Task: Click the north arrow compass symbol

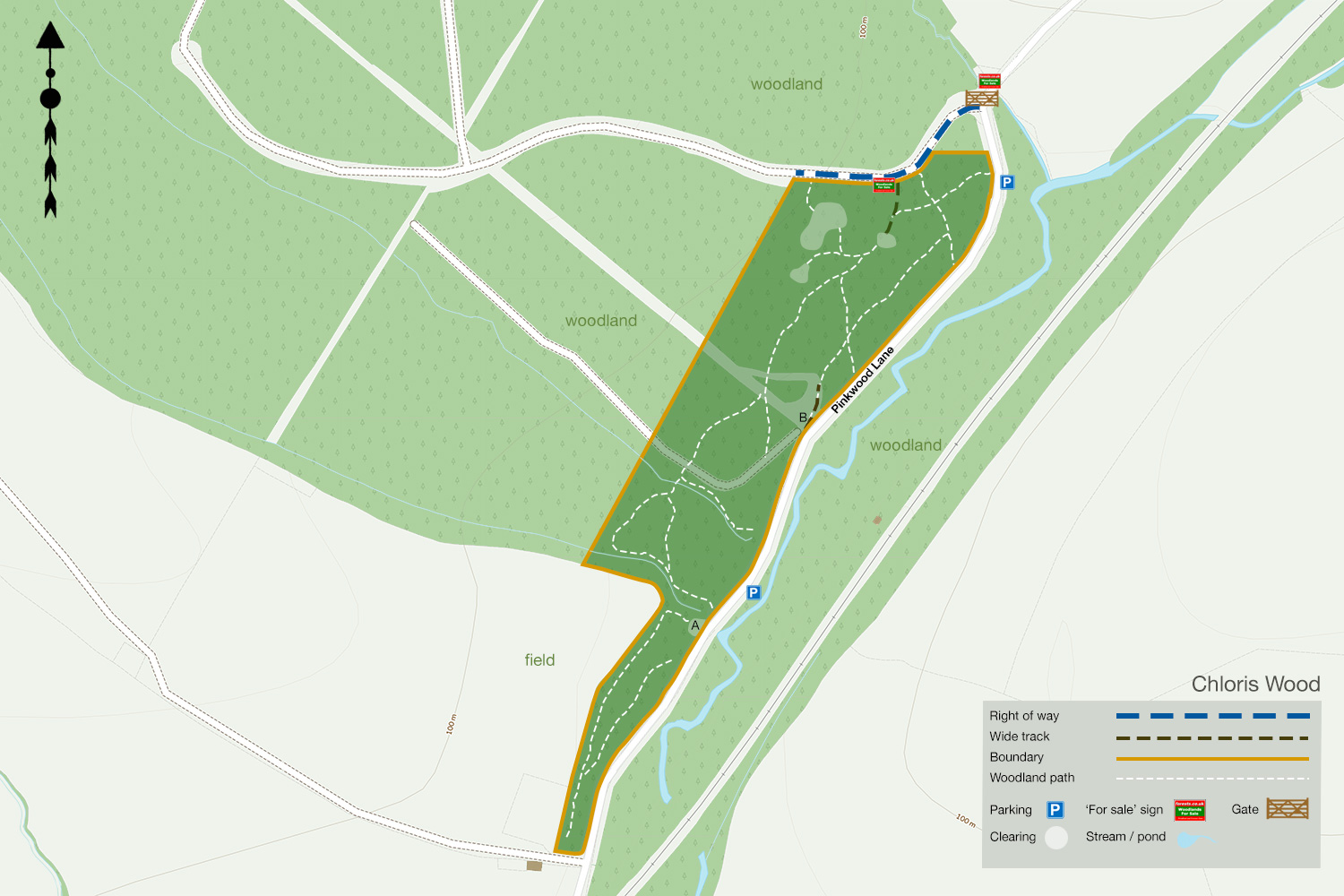Action: point(50,120)
